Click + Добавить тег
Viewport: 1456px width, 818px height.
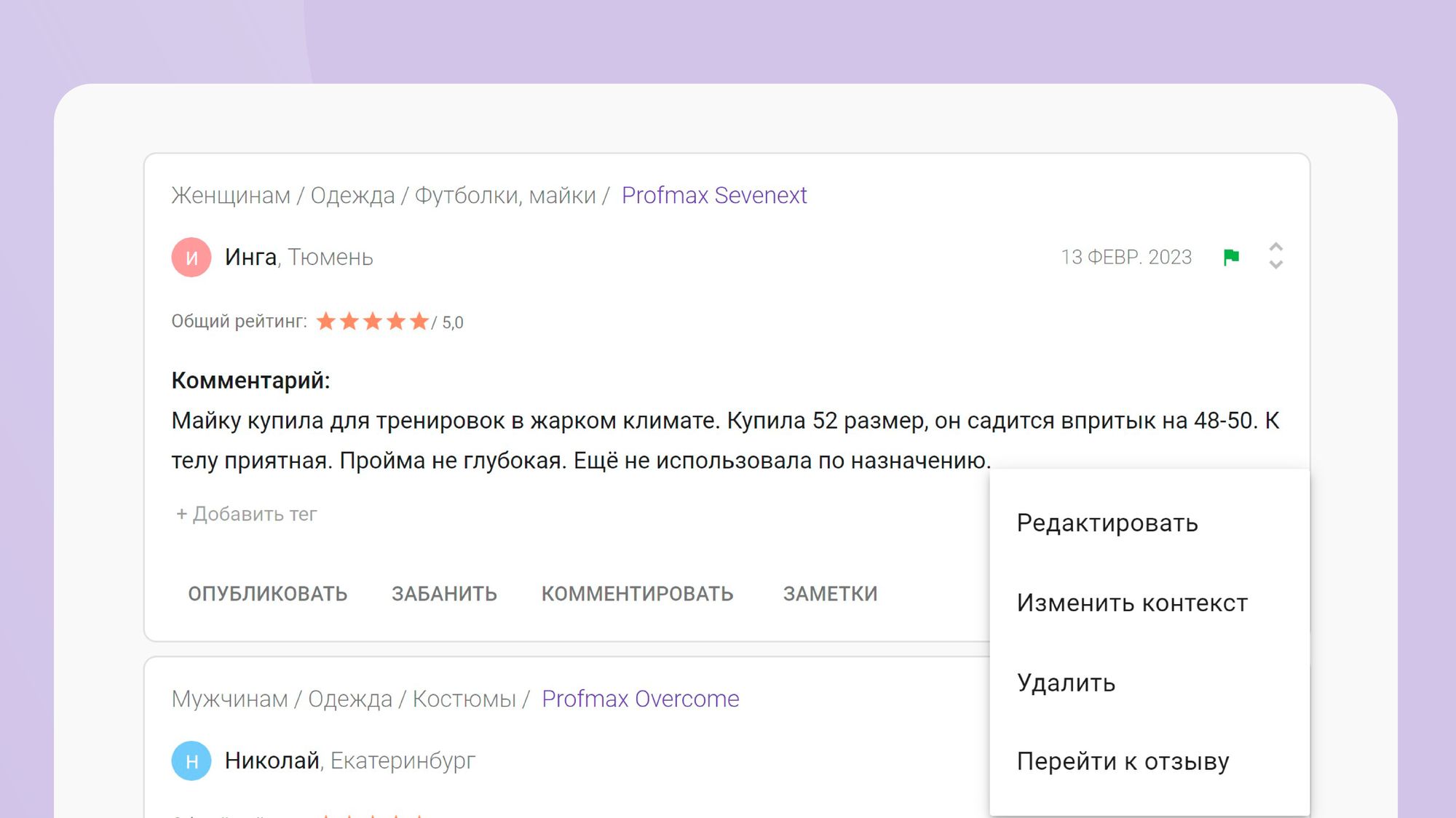[x=247, y=514]
